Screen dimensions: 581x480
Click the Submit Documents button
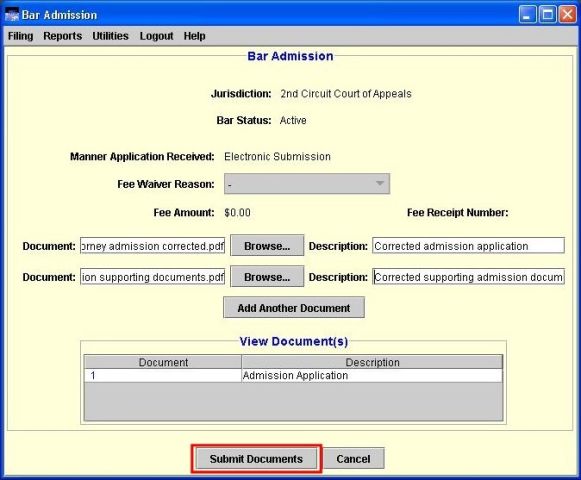click(256, 459)
